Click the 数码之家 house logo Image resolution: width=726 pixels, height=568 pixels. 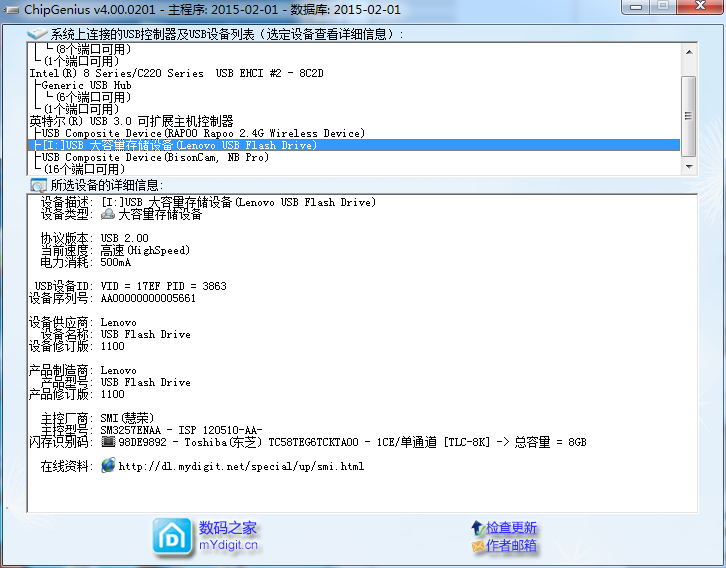pos(172,537)
